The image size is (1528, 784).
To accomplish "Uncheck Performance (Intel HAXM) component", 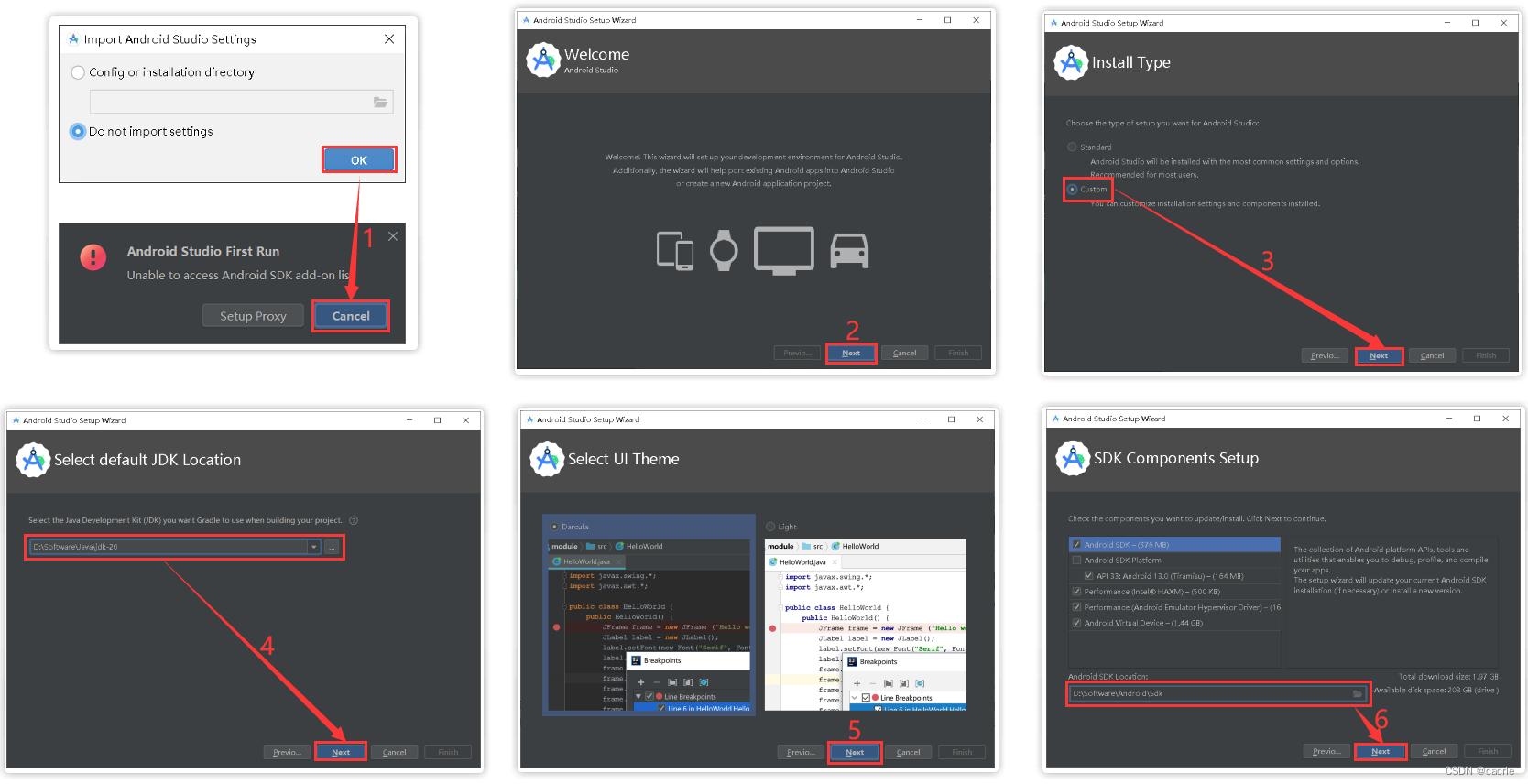I will pos(1076,592).
